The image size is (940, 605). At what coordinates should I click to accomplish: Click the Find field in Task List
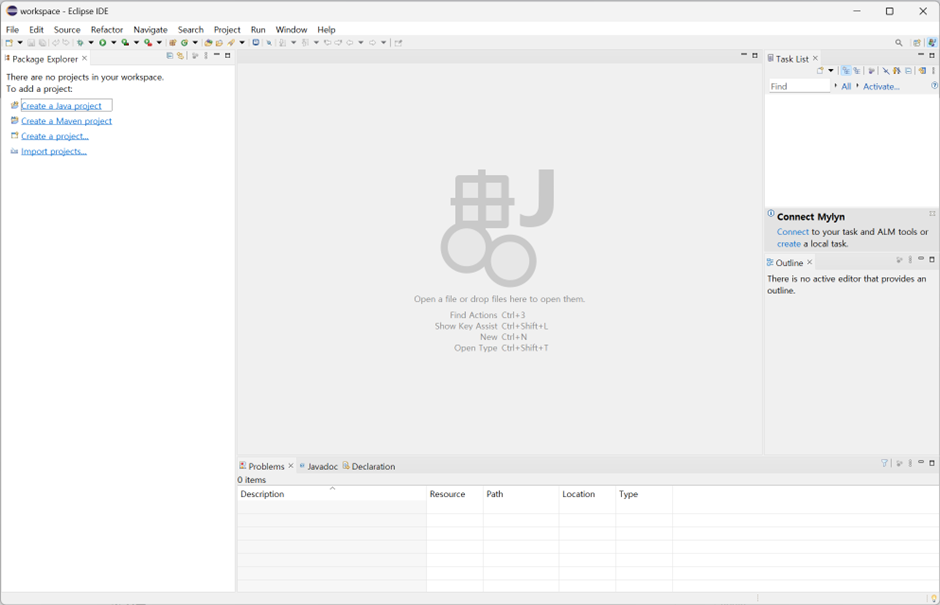pyautogui.click(x=800, y=86)
